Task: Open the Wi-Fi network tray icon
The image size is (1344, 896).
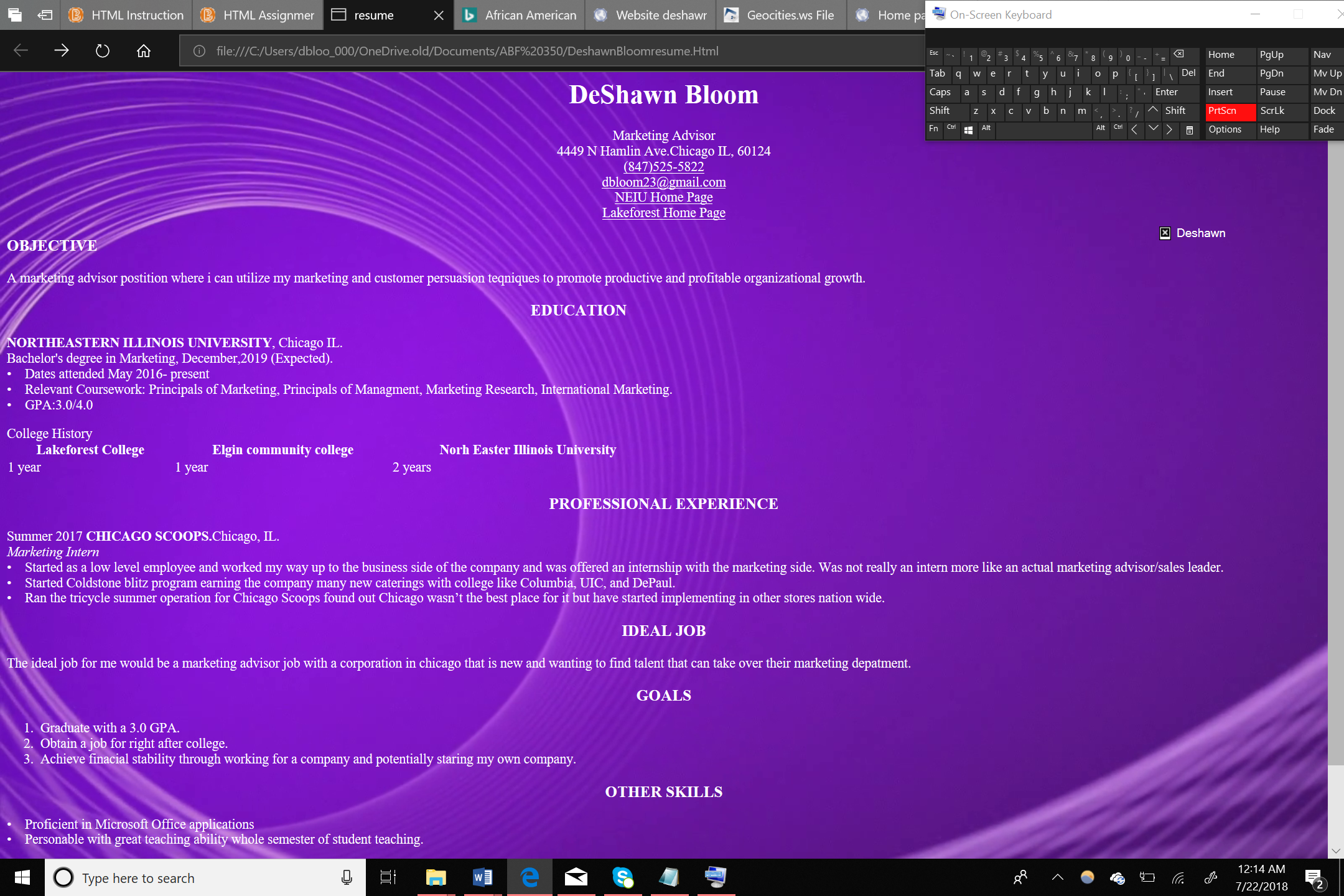Action: [1178, 878]
